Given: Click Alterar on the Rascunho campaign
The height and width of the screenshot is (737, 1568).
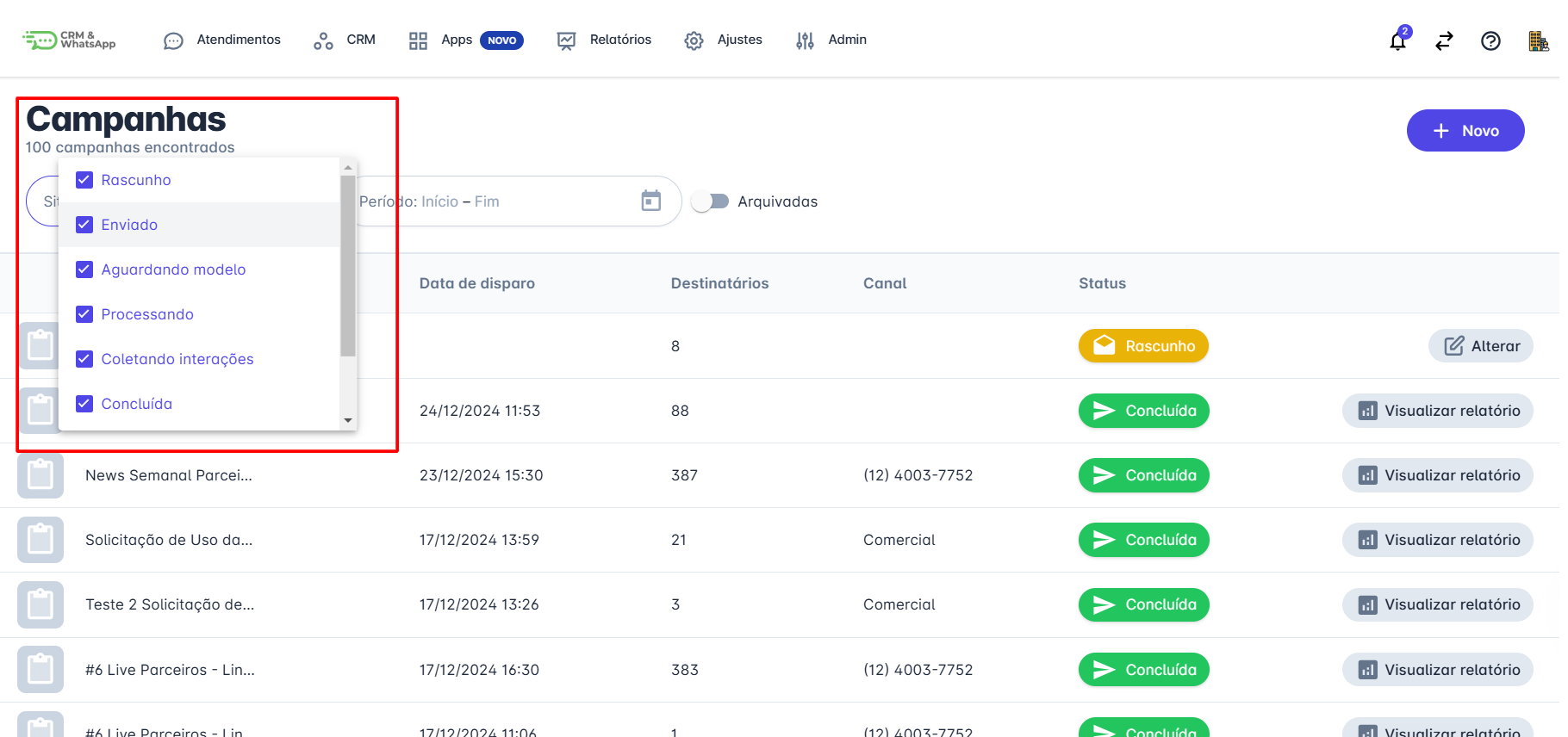Looking at the screenshot, I should [1481, 346].
